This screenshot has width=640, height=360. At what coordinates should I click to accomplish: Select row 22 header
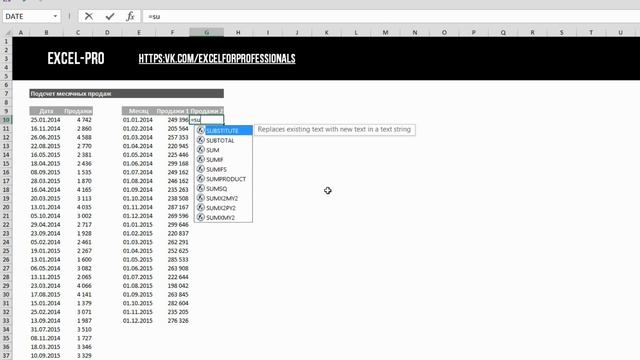(6, 224)
